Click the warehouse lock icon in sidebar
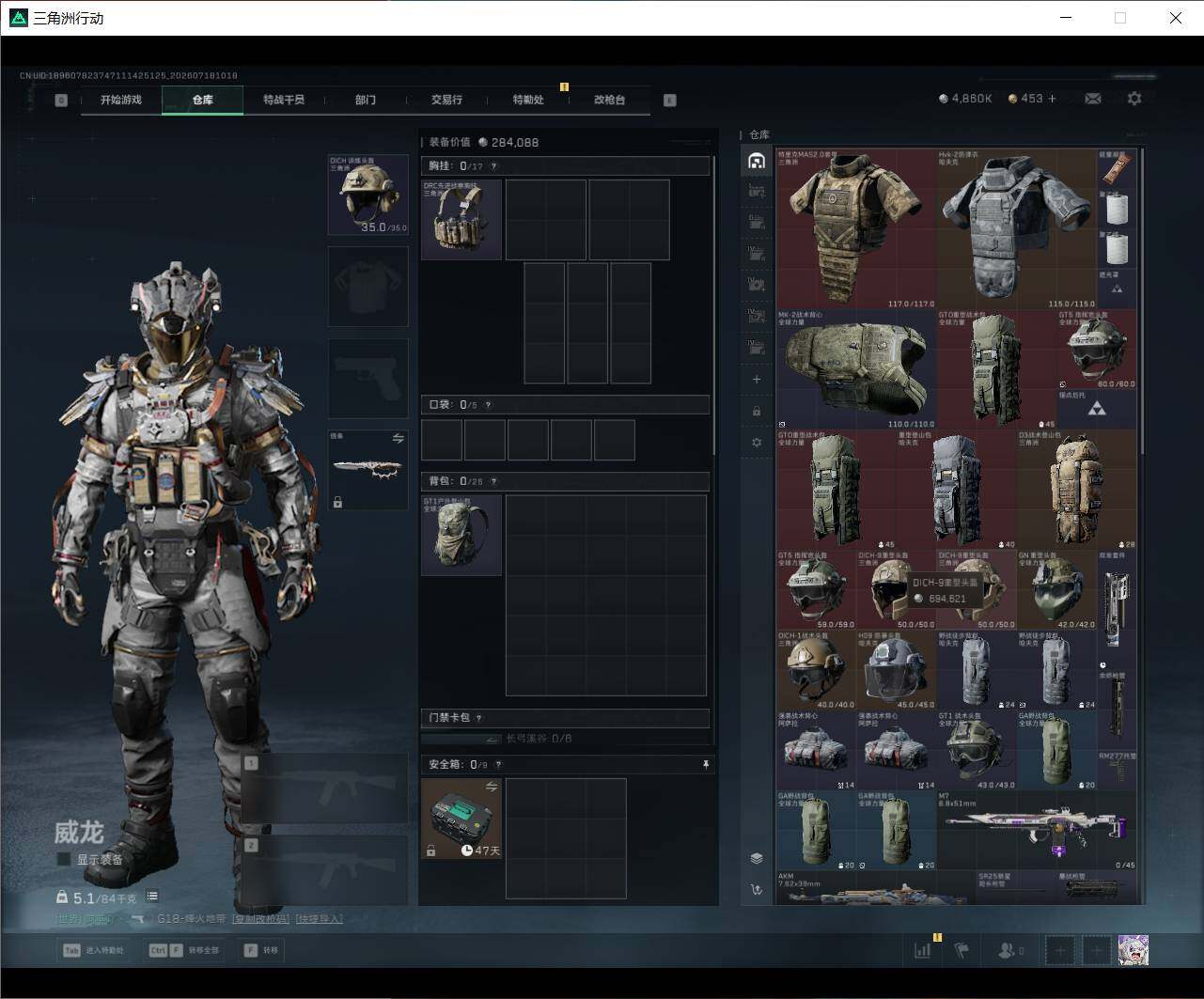1204x999 pixels. click(x=757, y=411)
